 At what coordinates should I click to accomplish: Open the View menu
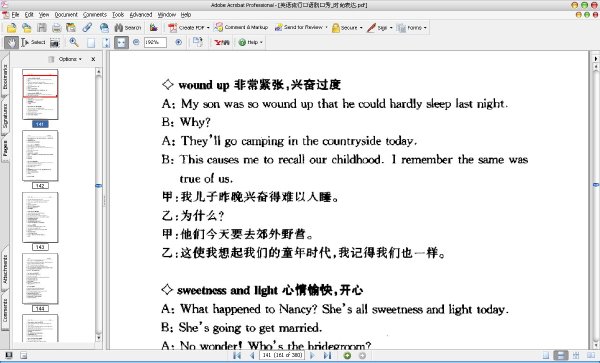click(x=44, y=15)
